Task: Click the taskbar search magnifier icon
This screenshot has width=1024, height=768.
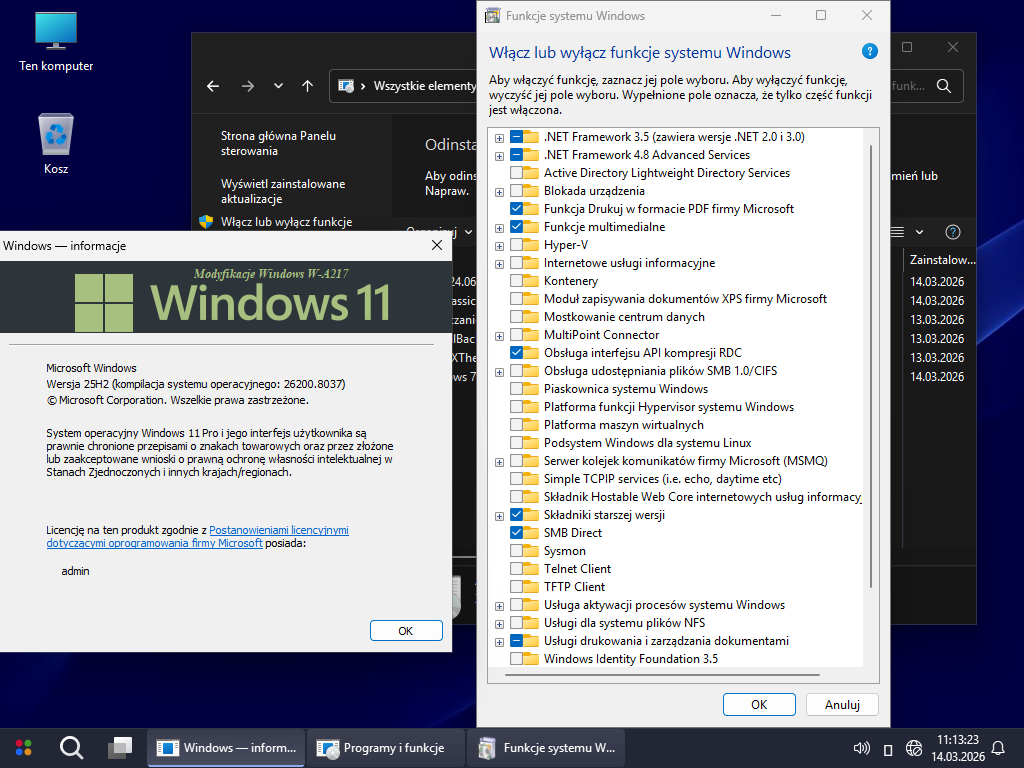Action: tap(71, 747)
